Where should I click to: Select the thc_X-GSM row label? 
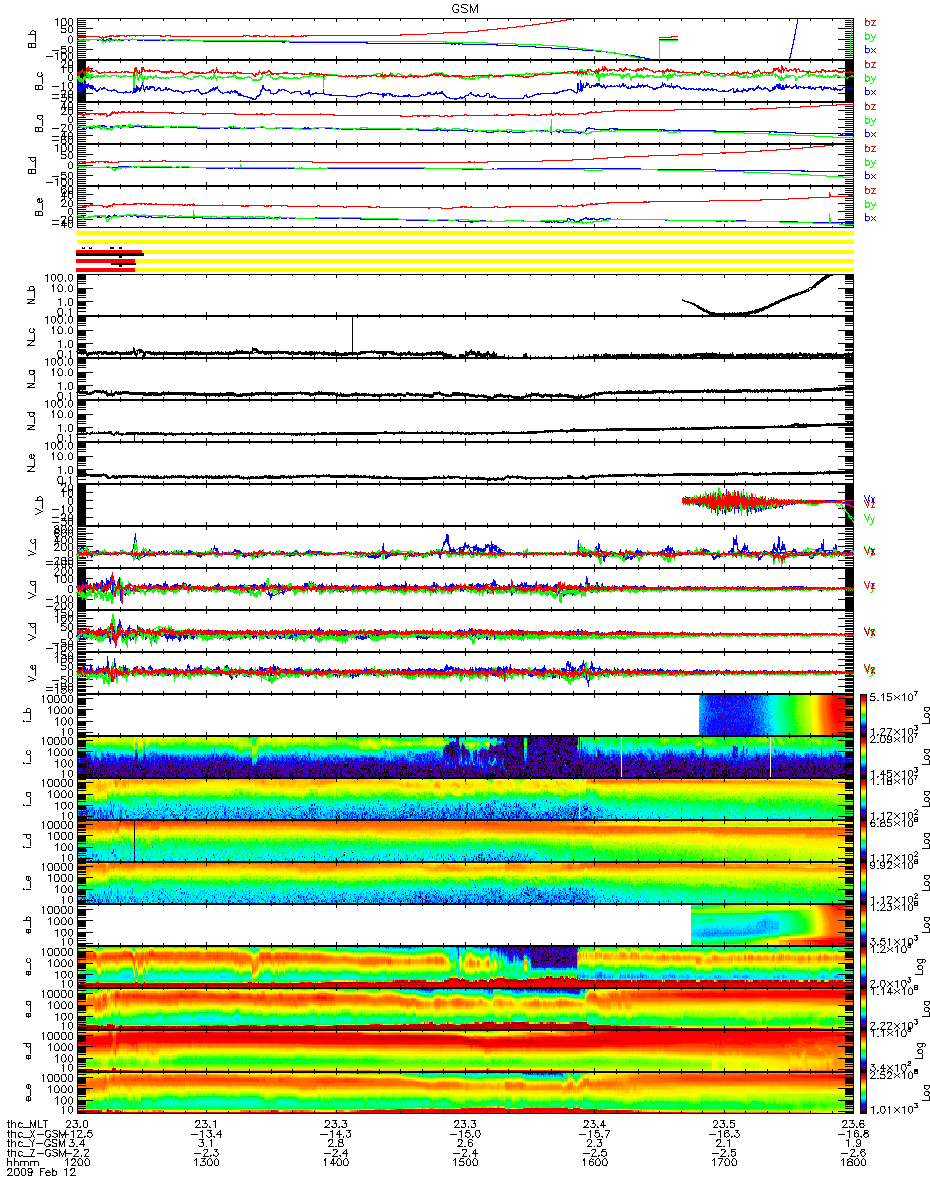pyautogui.click(x=35, y=1135)
